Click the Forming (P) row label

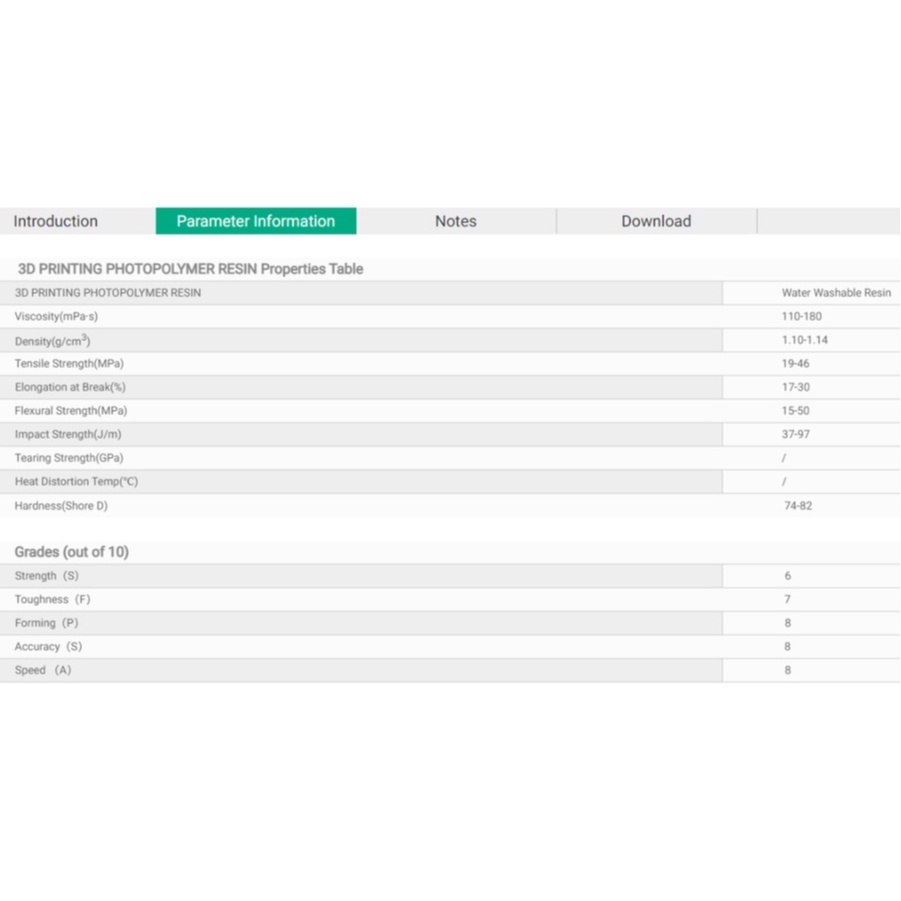[46, 623]
